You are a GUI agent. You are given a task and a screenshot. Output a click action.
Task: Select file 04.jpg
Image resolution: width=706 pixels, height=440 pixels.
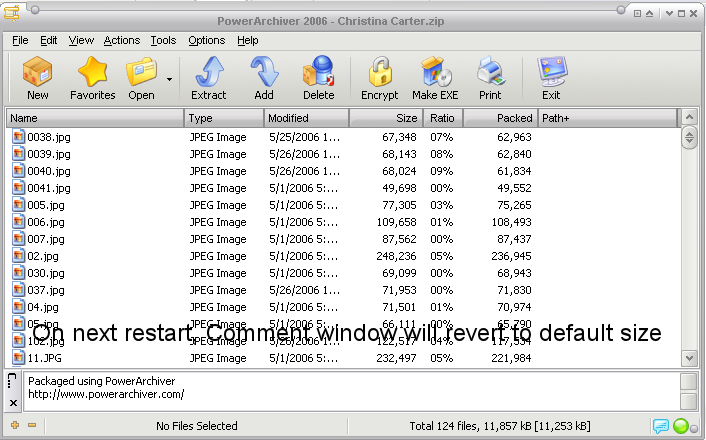click(43, 307)
